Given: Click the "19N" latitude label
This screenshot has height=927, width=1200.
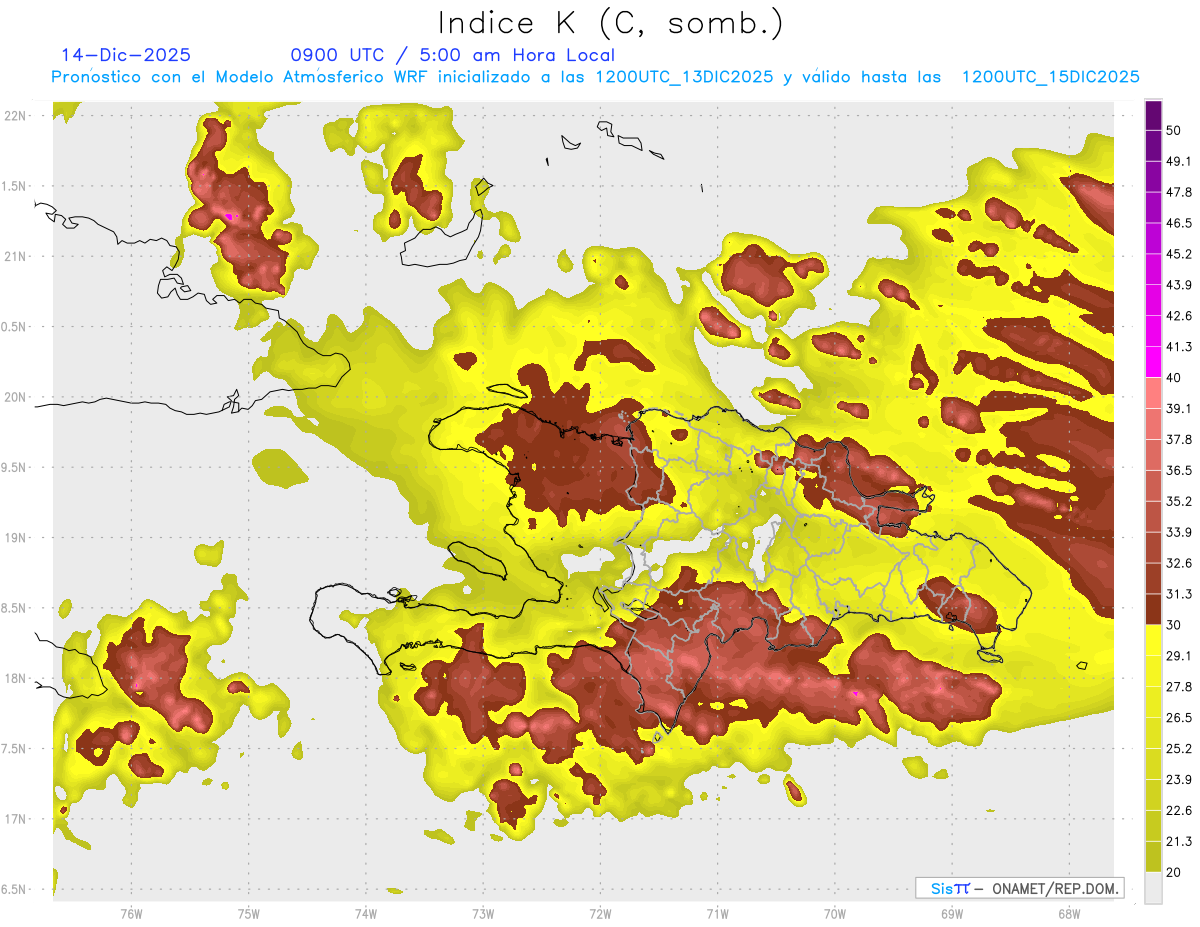Looking at the screenshot, I should tap(15, 537).
